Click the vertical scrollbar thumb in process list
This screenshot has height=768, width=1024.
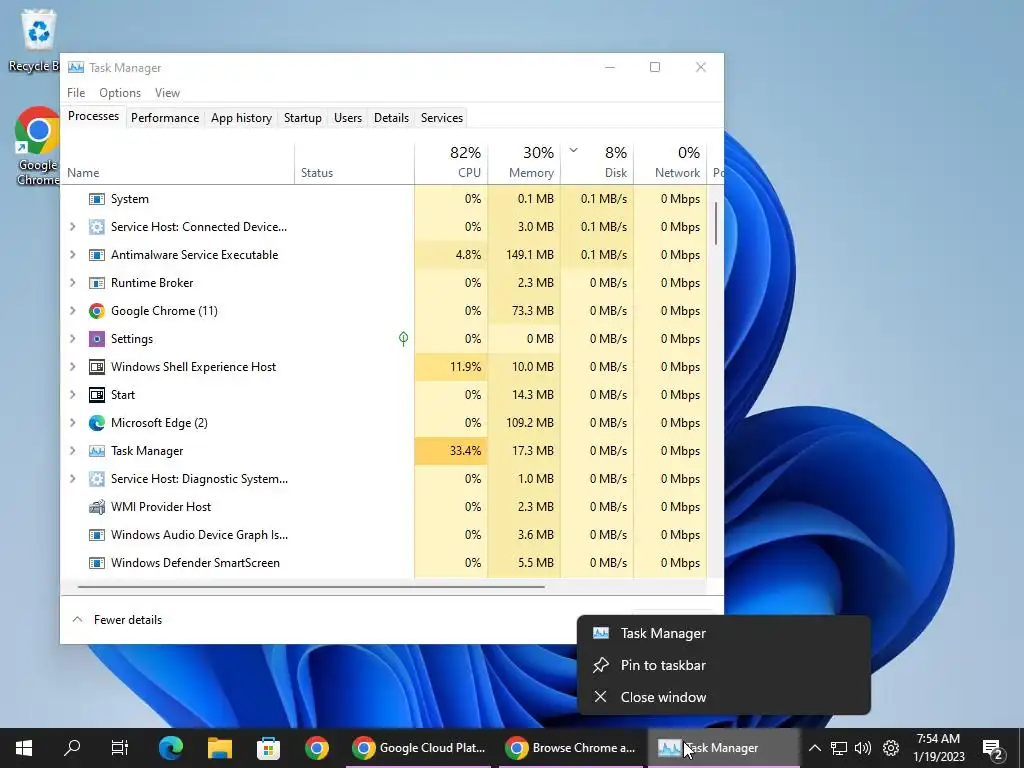tap(716, 223)
